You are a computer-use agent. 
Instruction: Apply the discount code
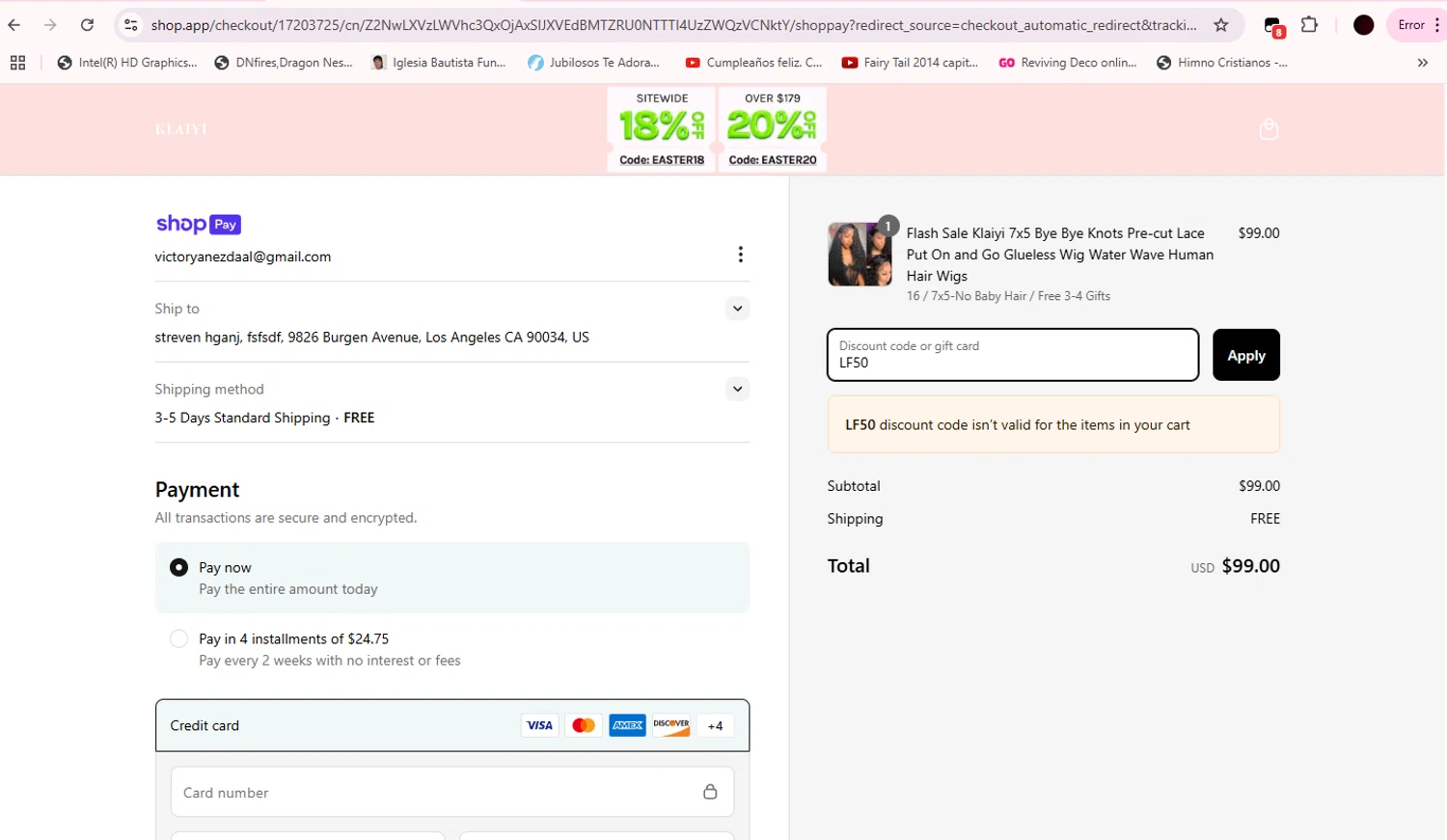click(x=1245, y=355)
